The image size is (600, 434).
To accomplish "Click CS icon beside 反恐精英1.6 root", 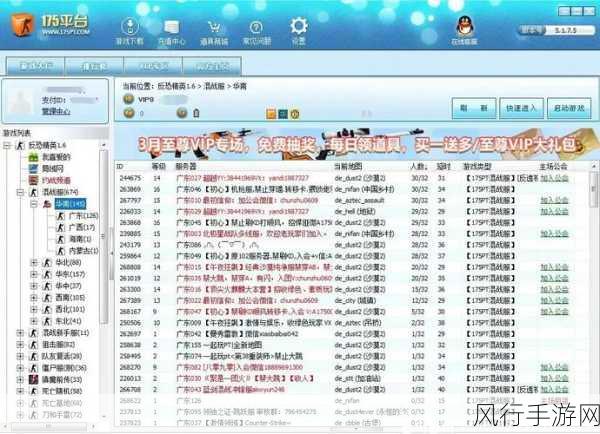I will click(x=20, y=145).
